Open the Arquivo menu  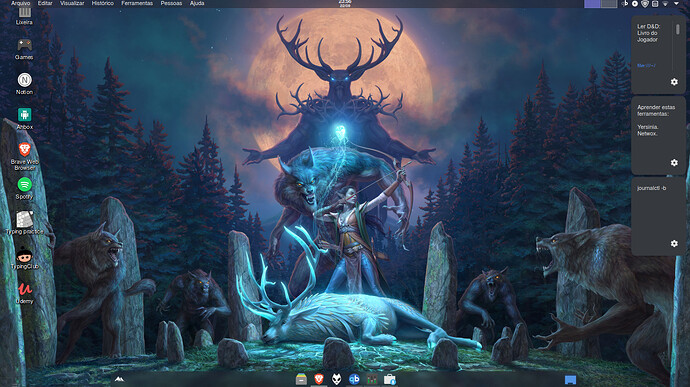point(21,3)
